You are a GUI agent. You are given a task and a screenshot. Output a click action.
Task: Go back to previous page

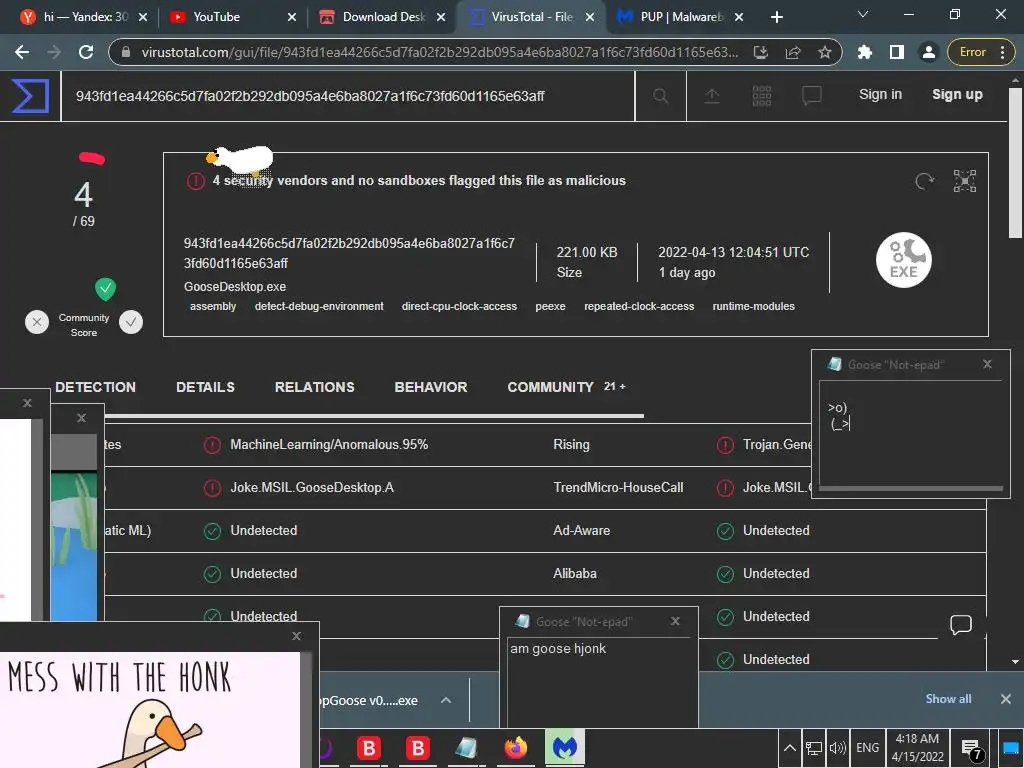tap(22, 52)
